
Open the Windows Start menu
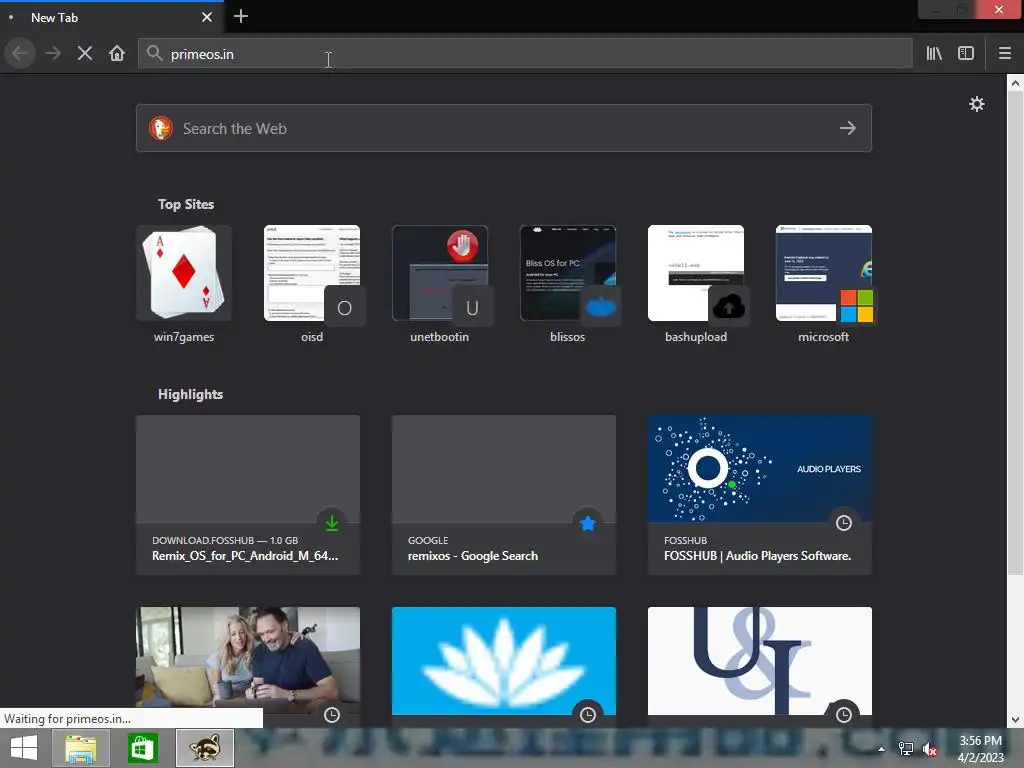tap(24, 748)
